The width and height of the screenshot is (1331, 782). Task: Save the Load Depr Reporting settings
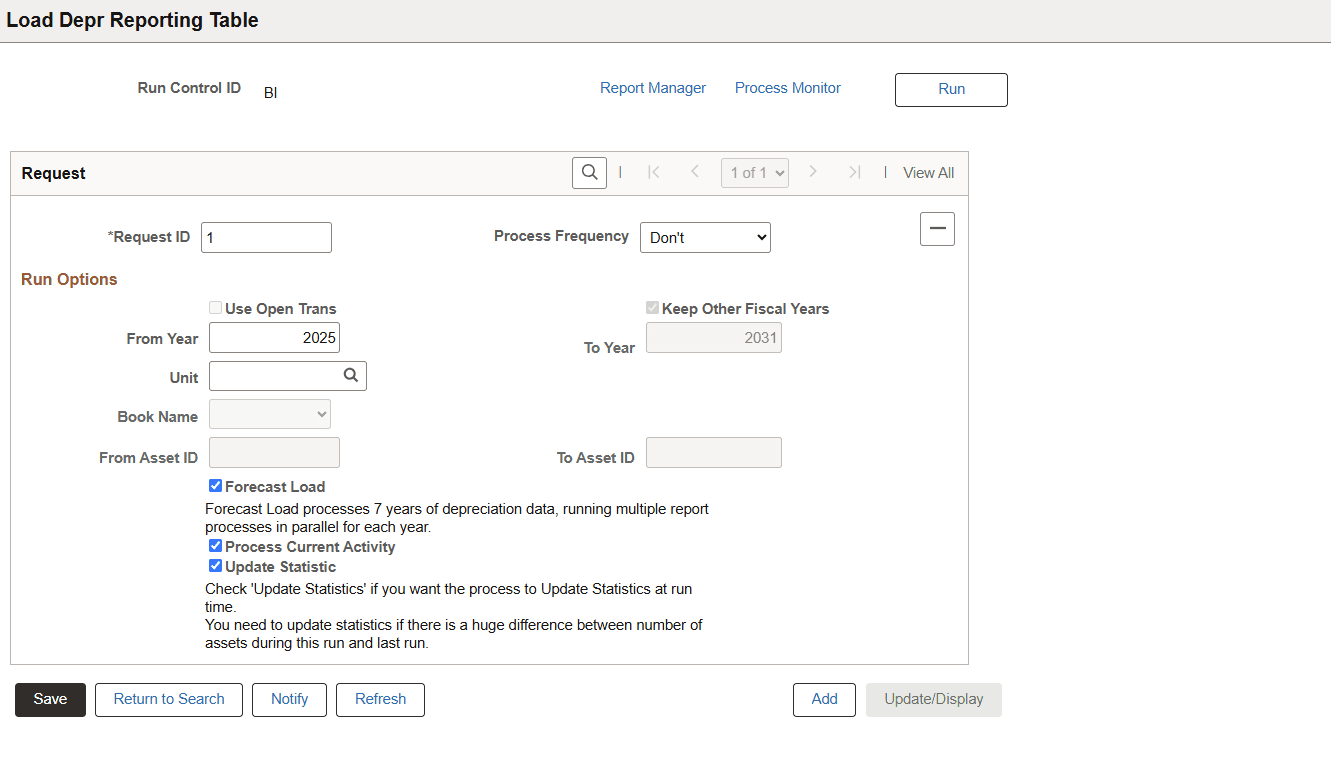[x=49, y=700]
